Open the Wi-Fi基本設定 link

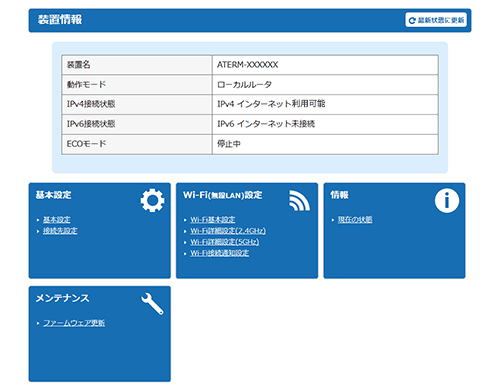pos(213,220)
